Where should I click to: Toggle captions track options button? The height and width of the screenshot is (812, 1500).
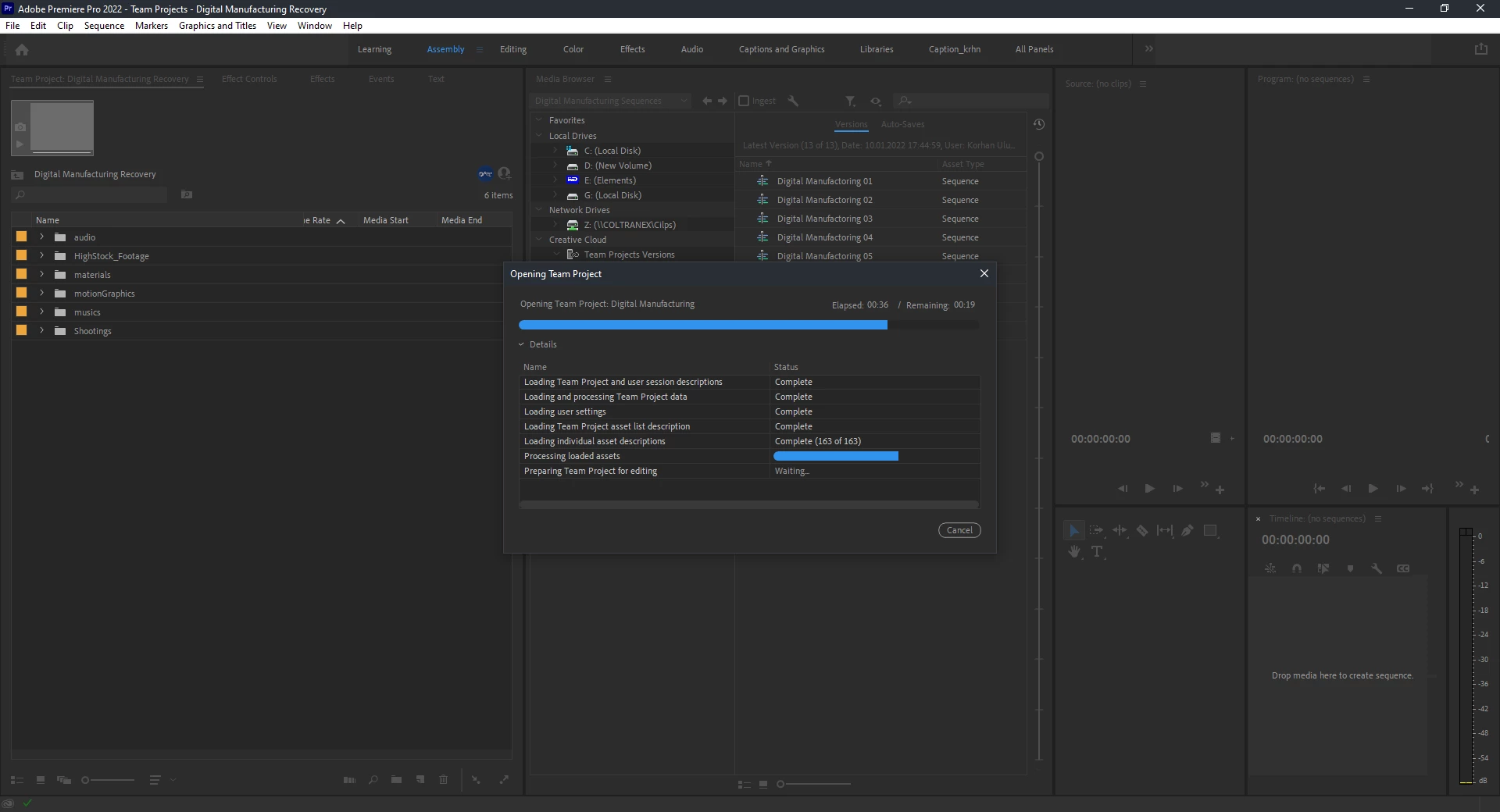tap(1403, 568)
